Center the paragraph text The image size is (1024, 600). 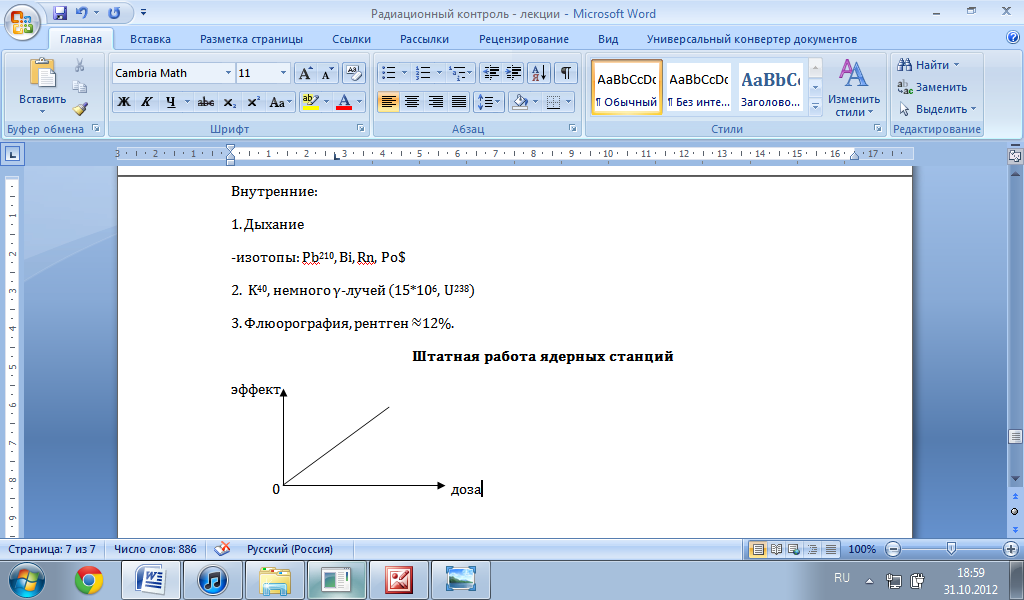pyautogui.click(x=412, y=102)
